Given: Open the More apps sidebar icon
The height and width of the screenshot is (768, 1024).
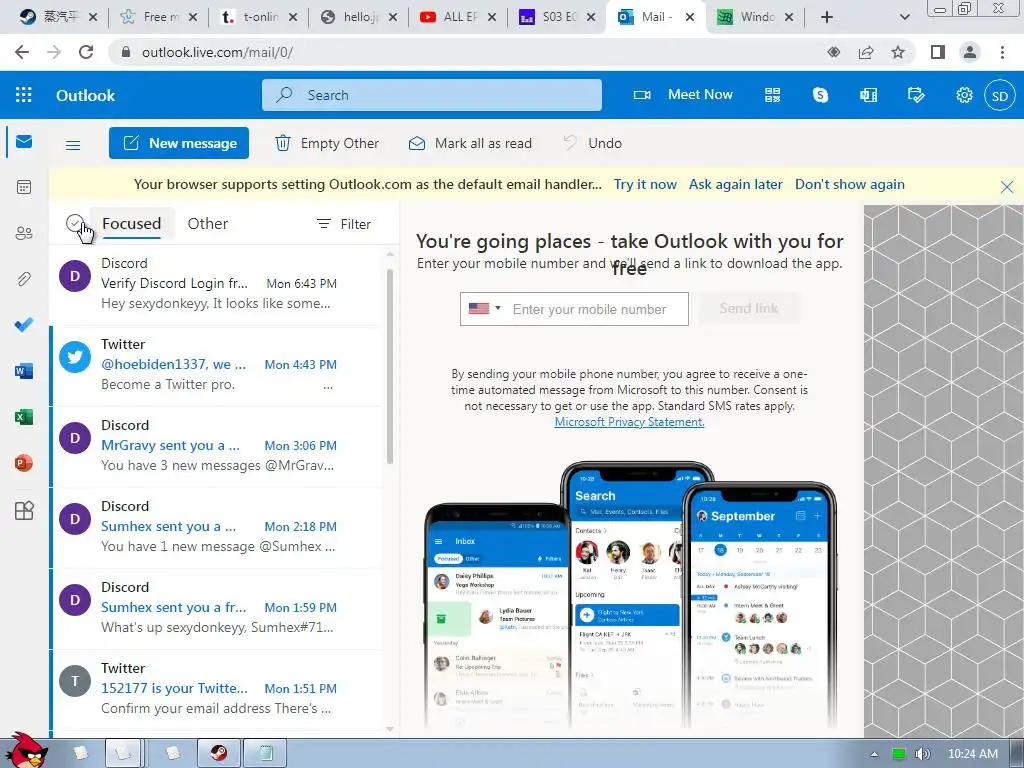Looking at the screenshot, I should [x=24, y=510].
